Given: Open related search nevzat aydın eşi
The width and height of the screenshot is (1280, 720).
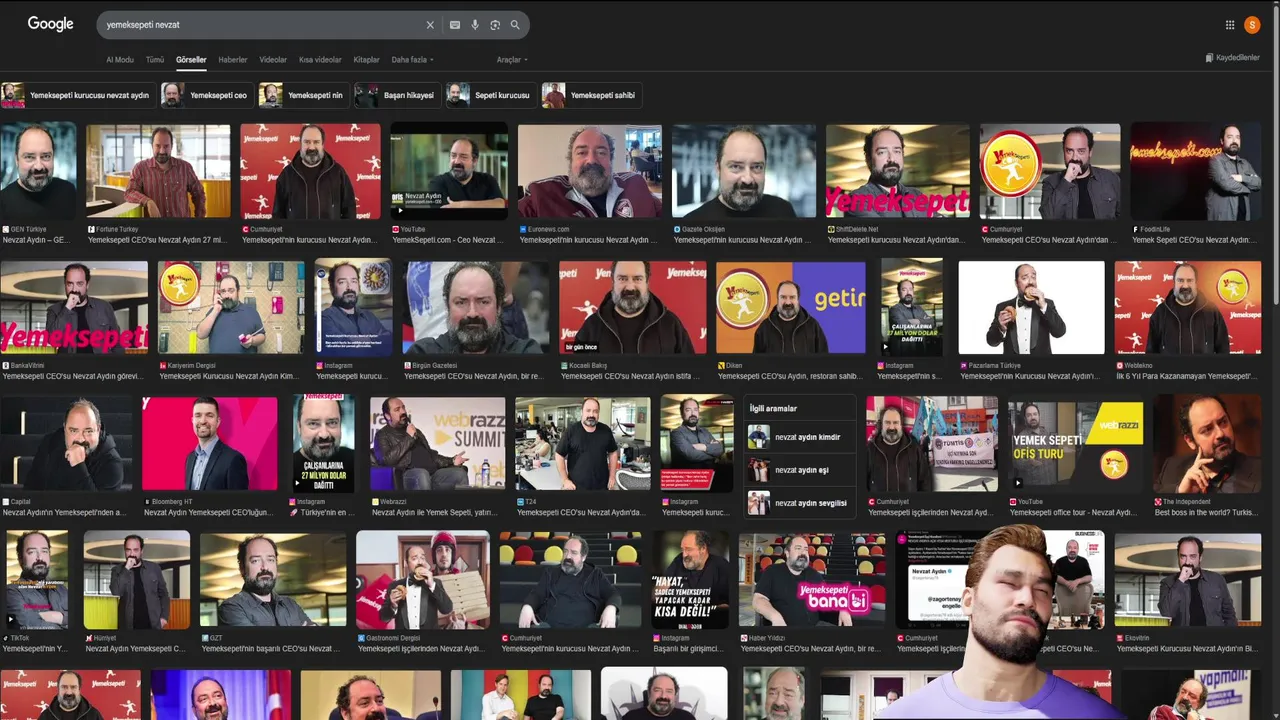Looking at the screenshot, I should click(800, 470).
